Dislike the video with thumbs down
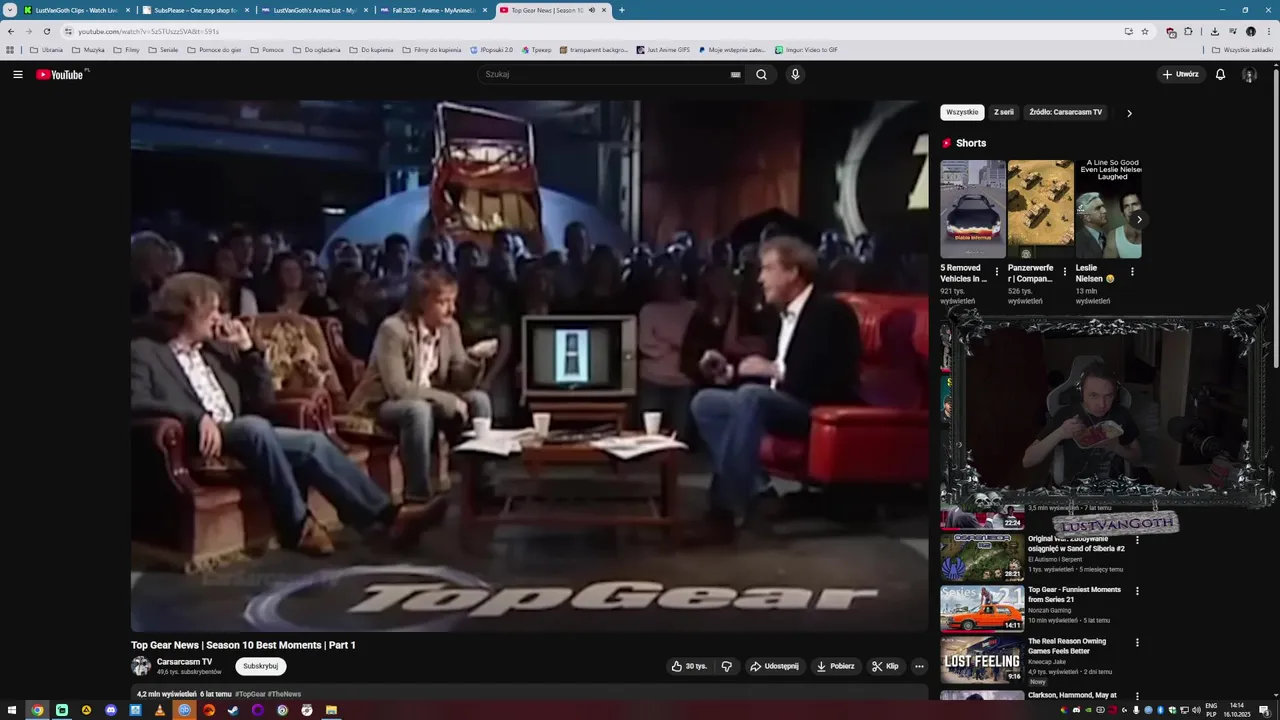 click(x=727, y=666)
